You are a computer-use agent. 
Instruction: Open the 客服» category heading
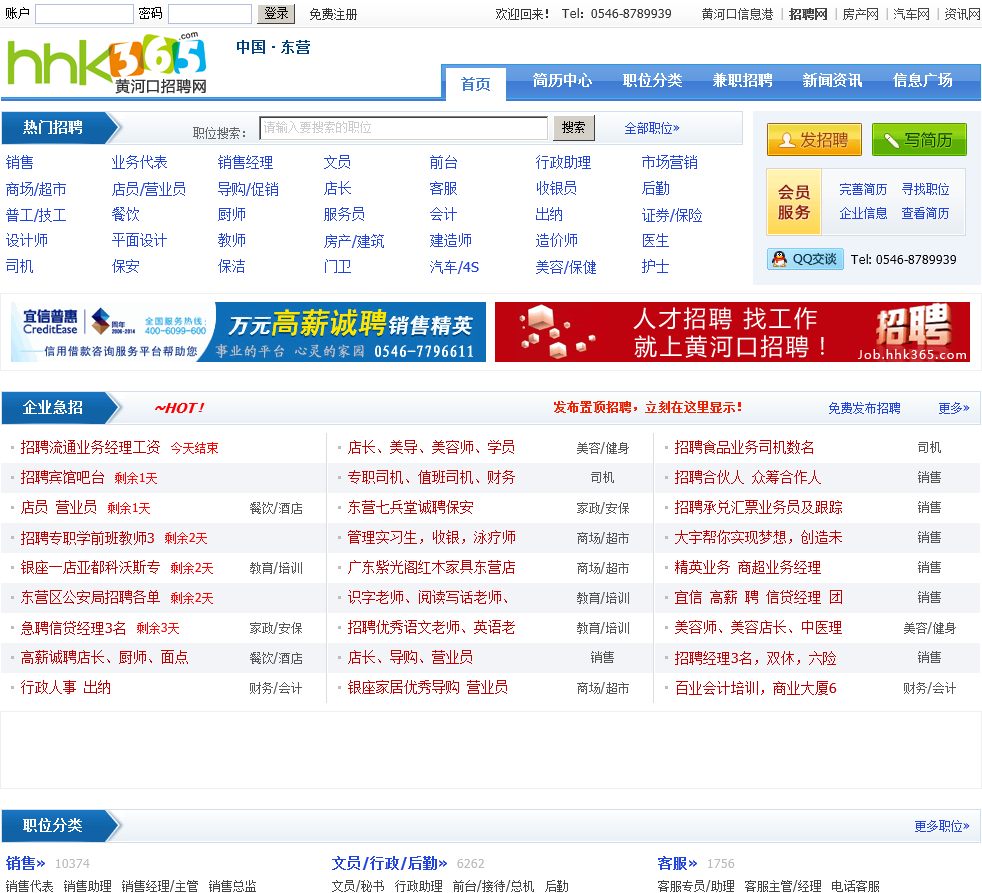point(677,863)
